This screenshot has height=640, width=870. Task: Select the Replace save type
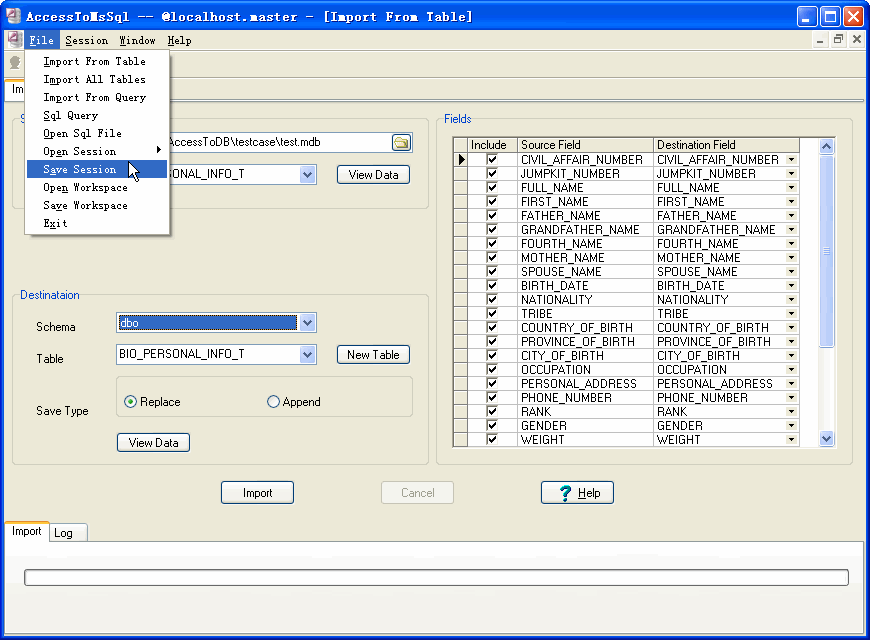pos(153,402)
